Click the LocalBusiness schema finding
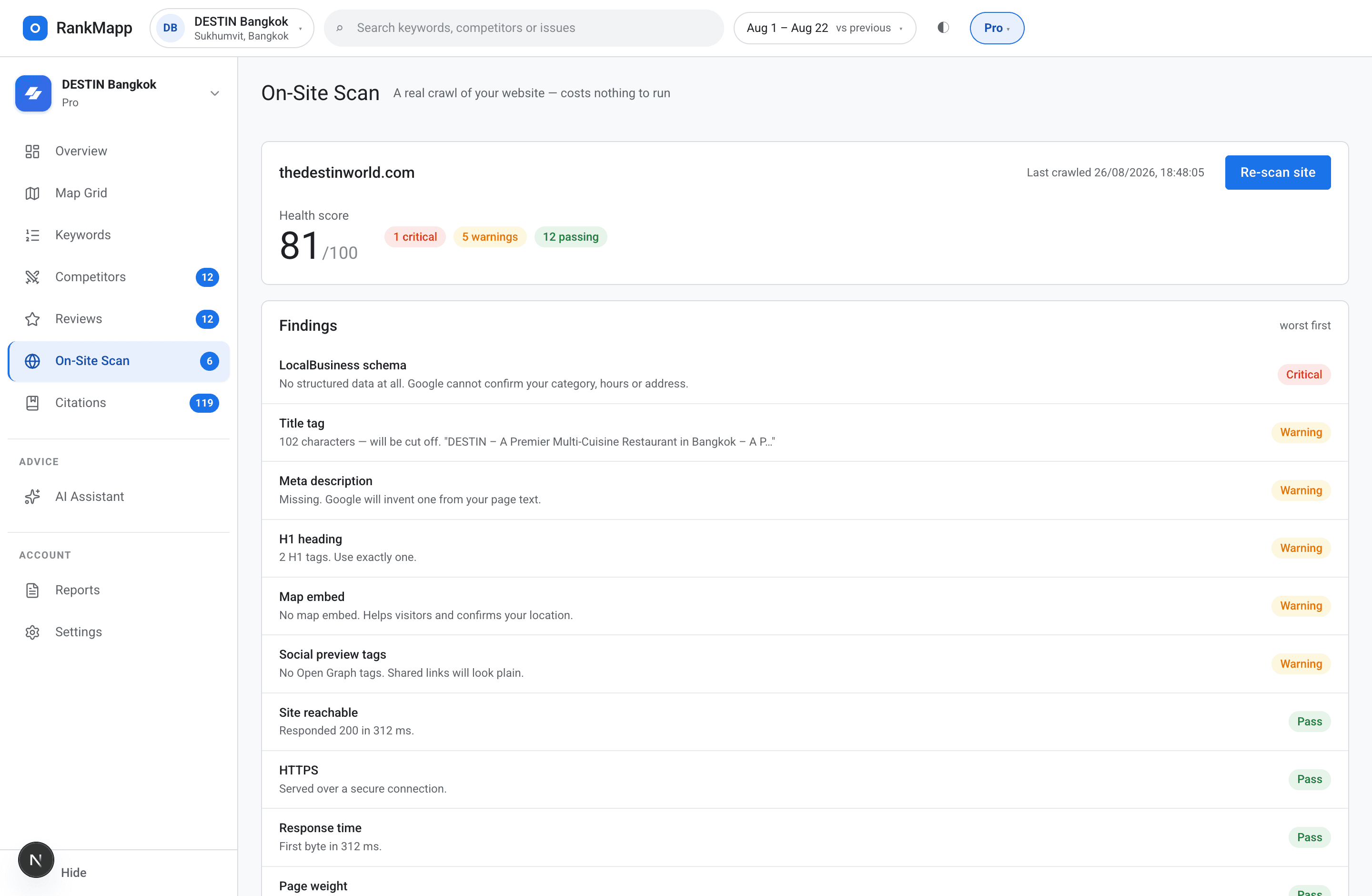Image resolution: width=1372 pixels, height=896 pixels. click(x=805, y=374)
